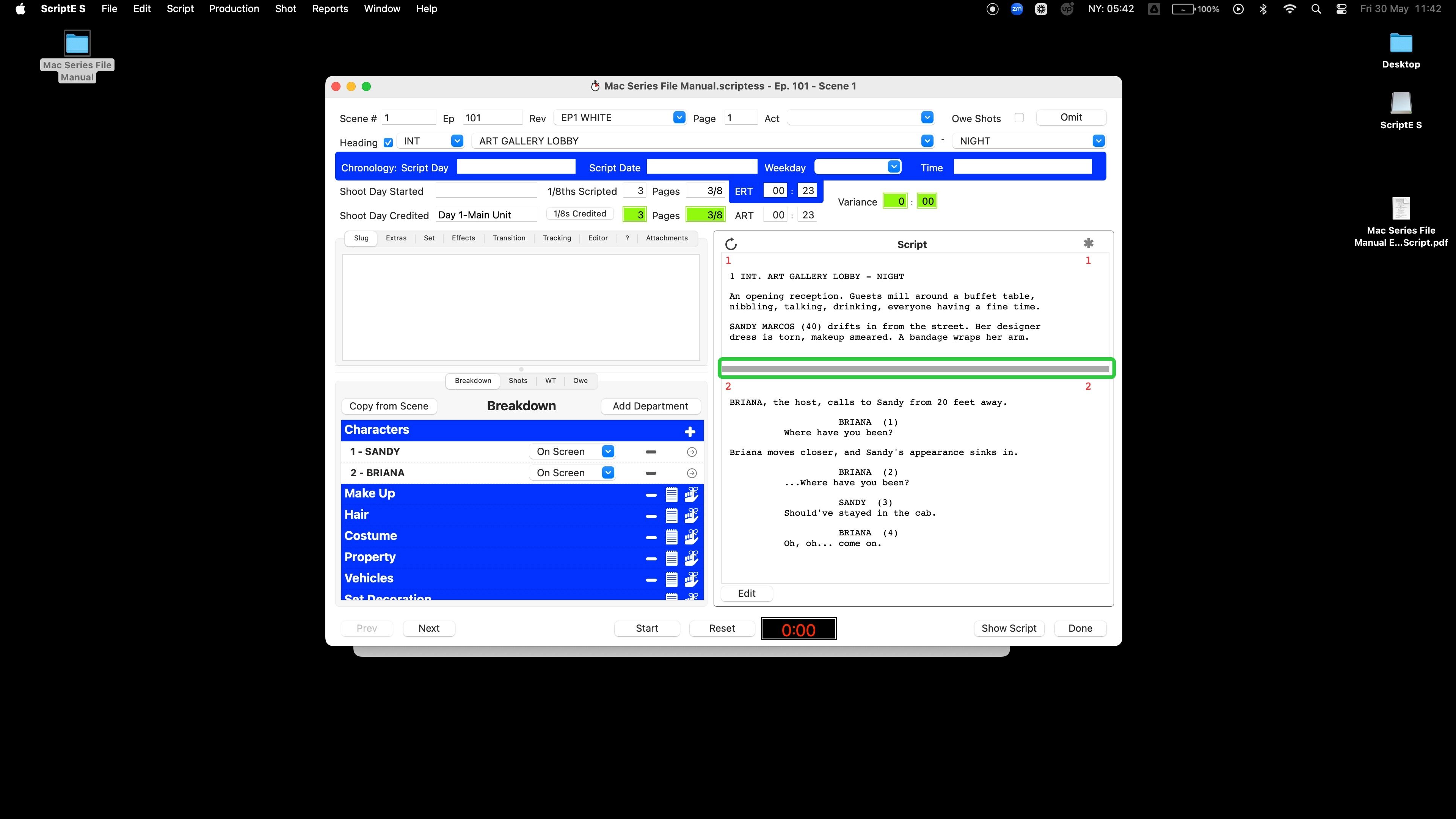Viewport: 1456px width, 819px height.
Task: Open the notepad icon for Make Up
Action: [x=672, y=494]
